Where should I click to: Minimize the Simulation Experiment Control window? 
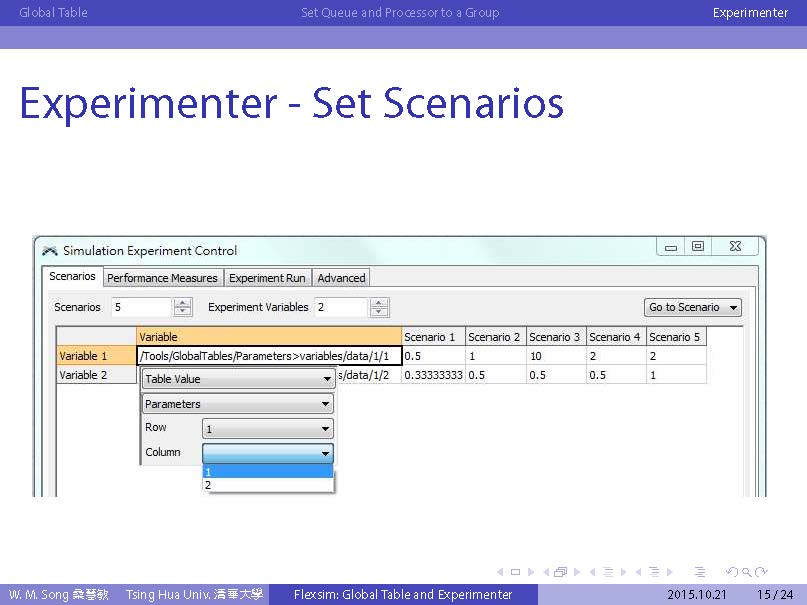[670, 247]
